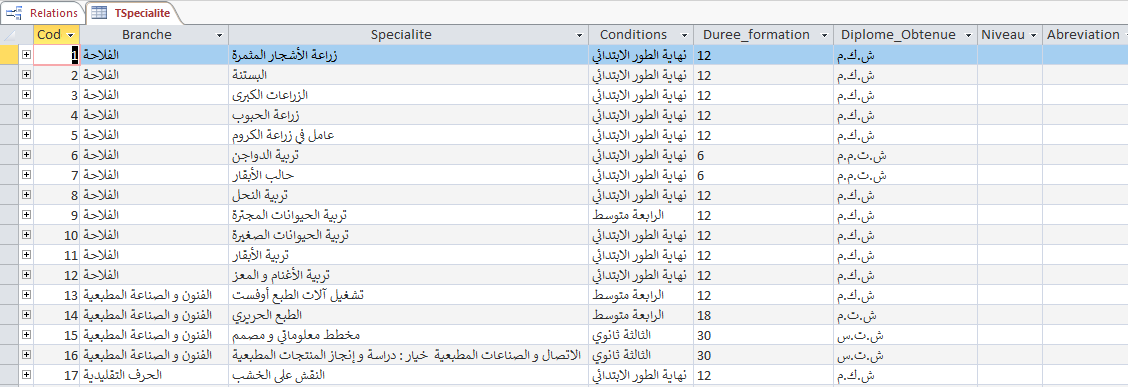
Task: Click the TSpecialite table icon
Action: [x=100, y=13]
